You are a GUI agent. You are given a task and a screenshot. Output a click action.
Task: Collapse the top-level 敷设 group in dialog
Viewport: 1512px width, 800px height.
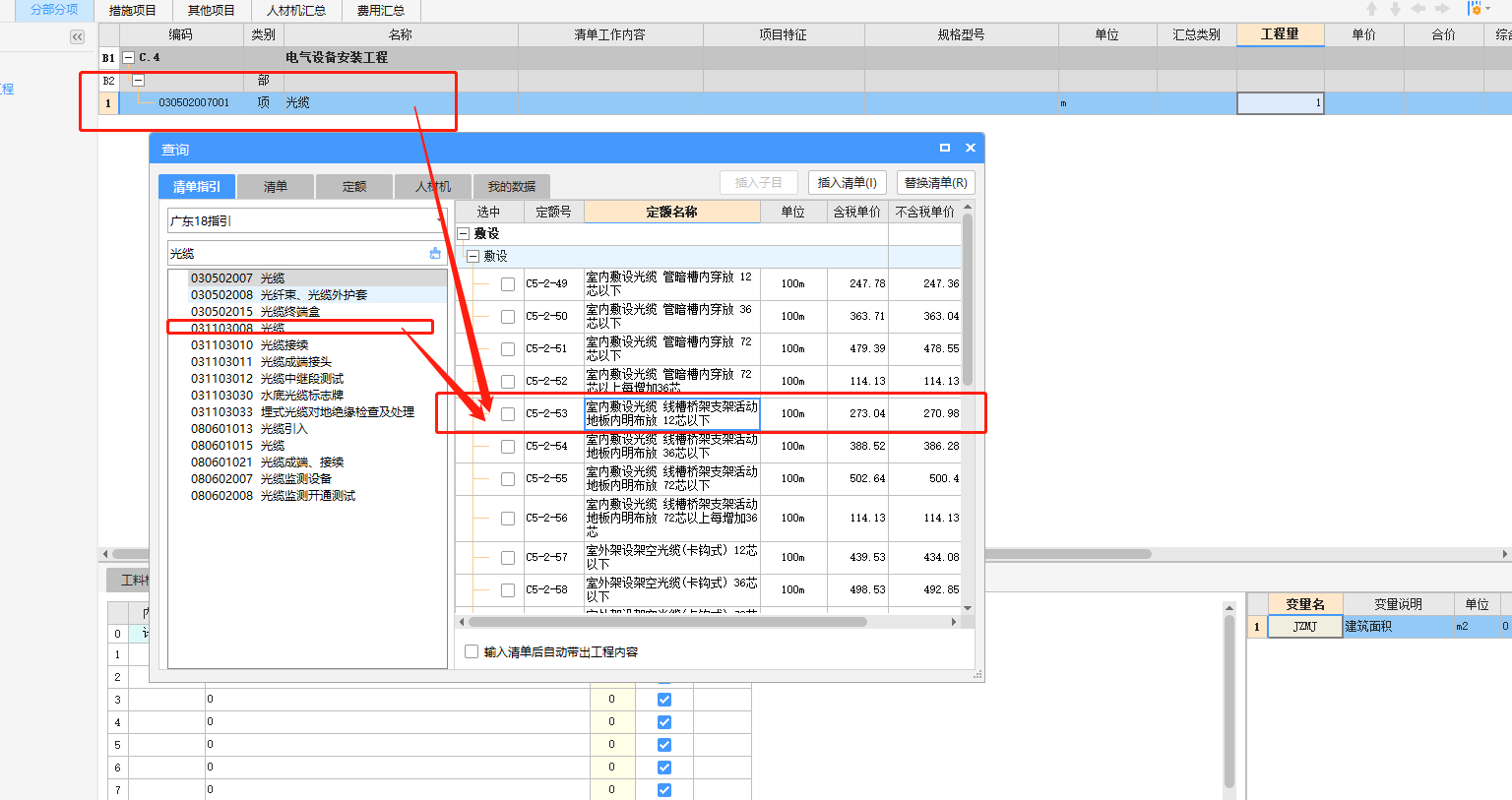(x=464, y=234)
